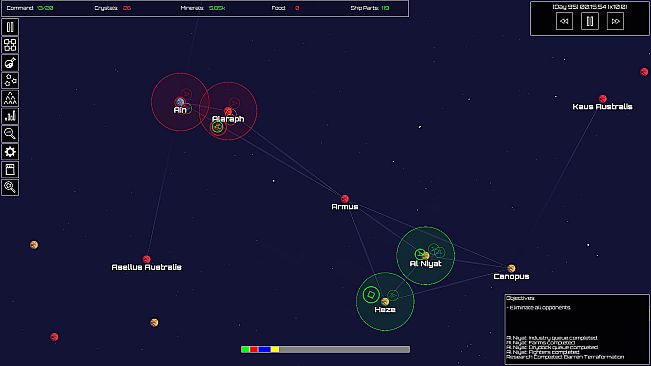
Task: Click the notebook icon in the left toolbar
Action: coord(10,169)
